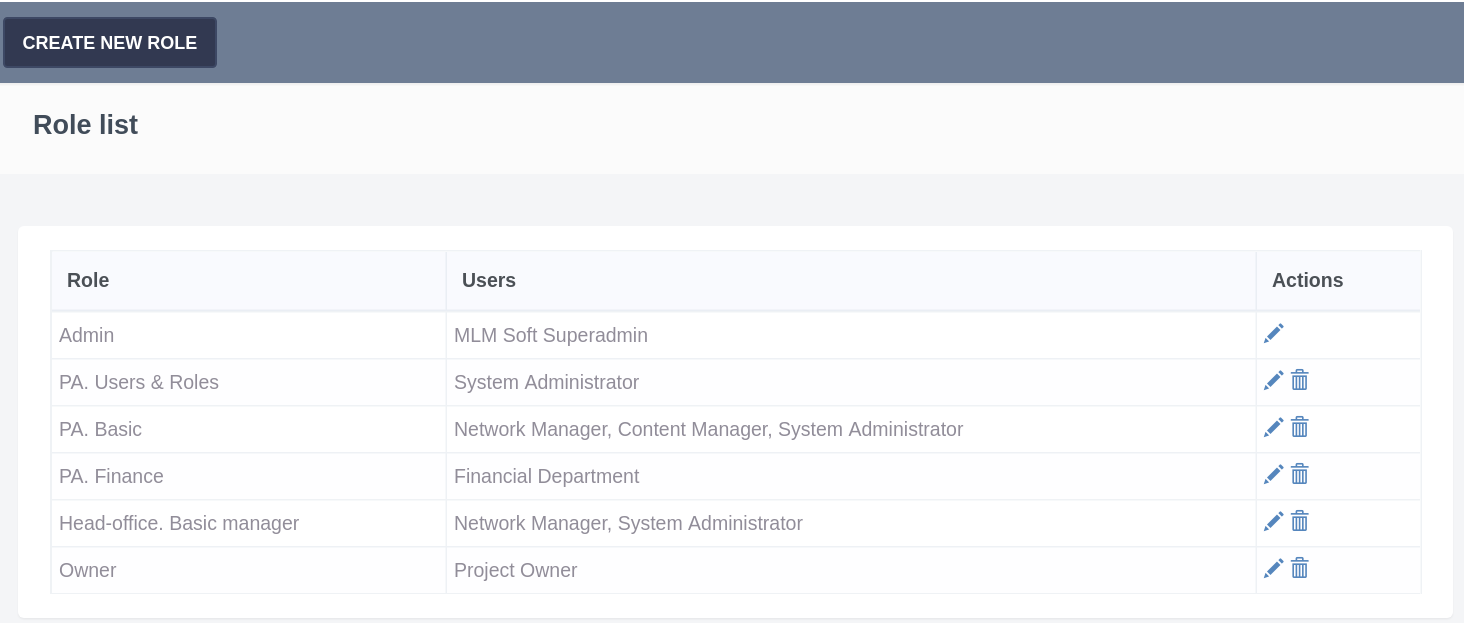Image resolution: width=1464 pixels, height=623 pixels.
Task: Delete the Owner role
Action: (1300, 569)
